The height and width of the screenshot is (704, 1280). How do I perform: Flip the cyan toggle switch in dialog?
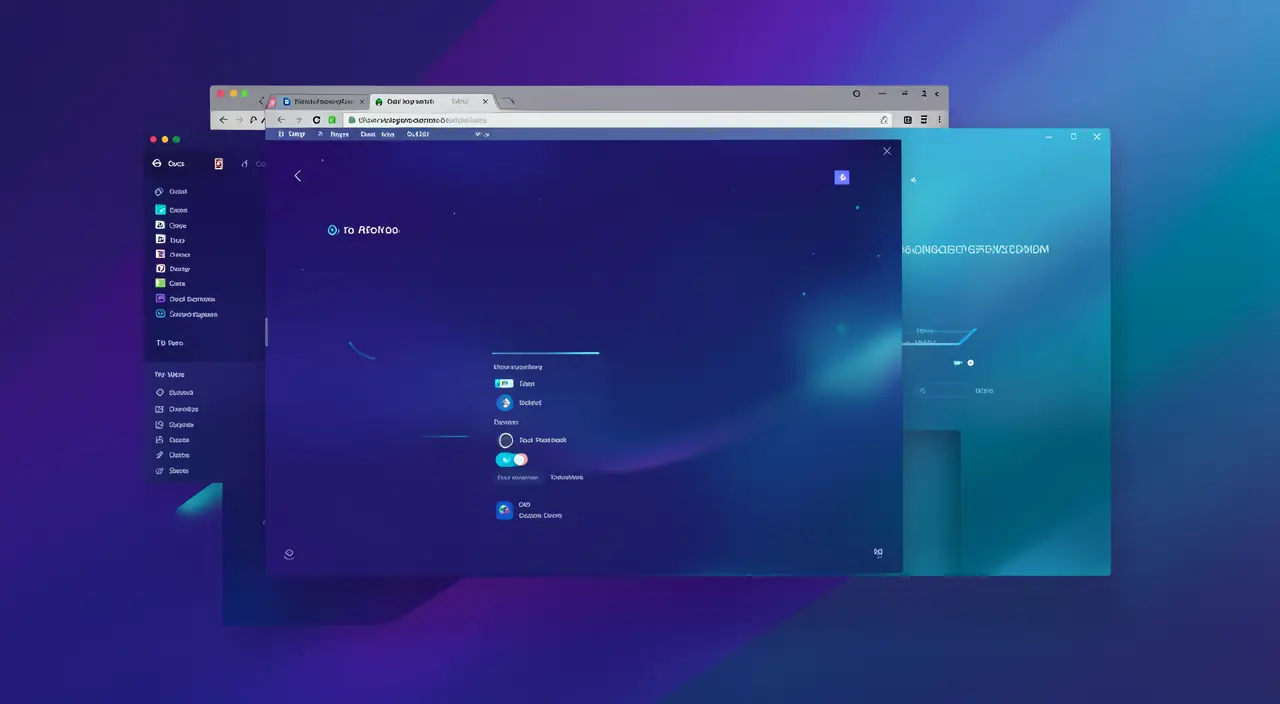click(511, 459)
